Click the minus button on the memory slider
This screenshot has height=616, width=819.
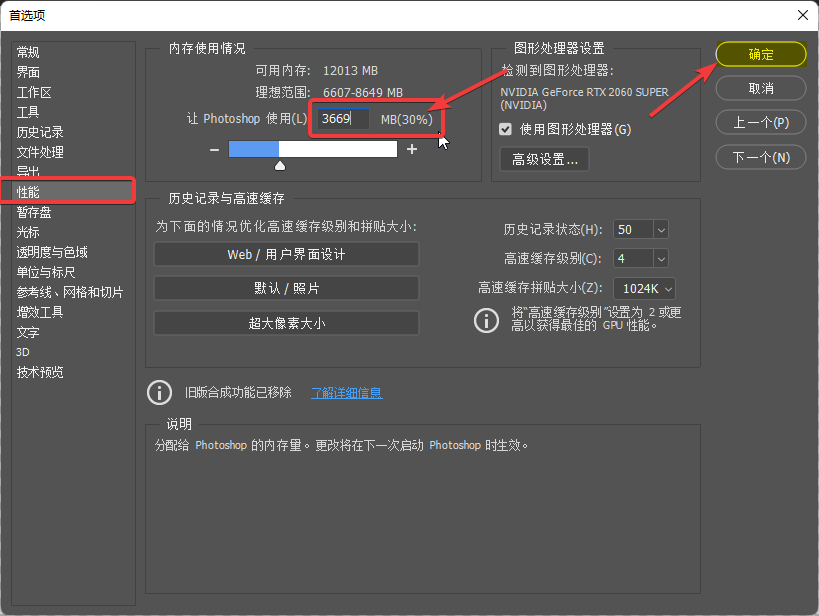coord(214,149)
